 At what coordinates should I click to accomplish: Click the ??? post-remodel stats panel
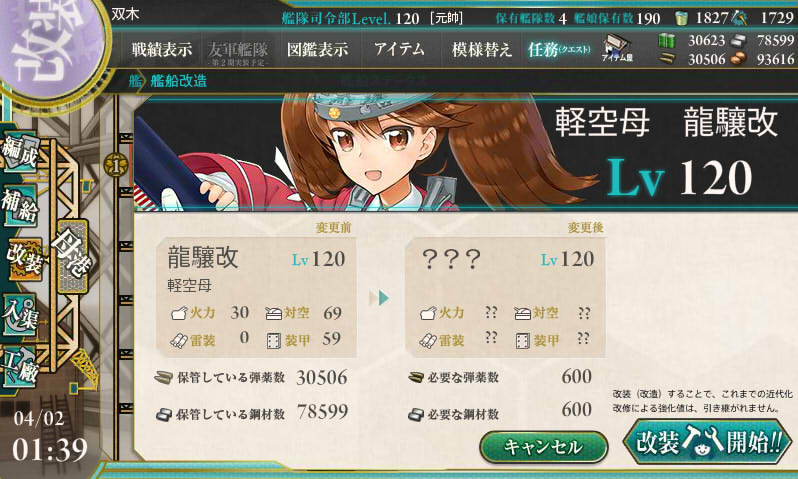[x=505, y=297]
